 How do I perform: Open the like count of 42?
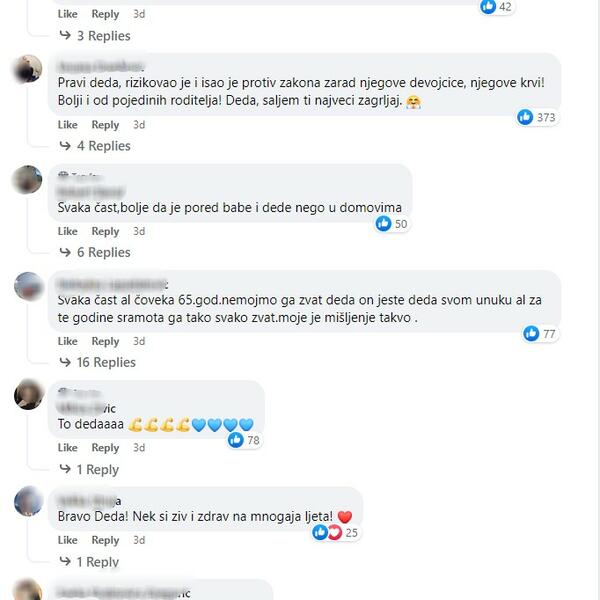point(497,7)
